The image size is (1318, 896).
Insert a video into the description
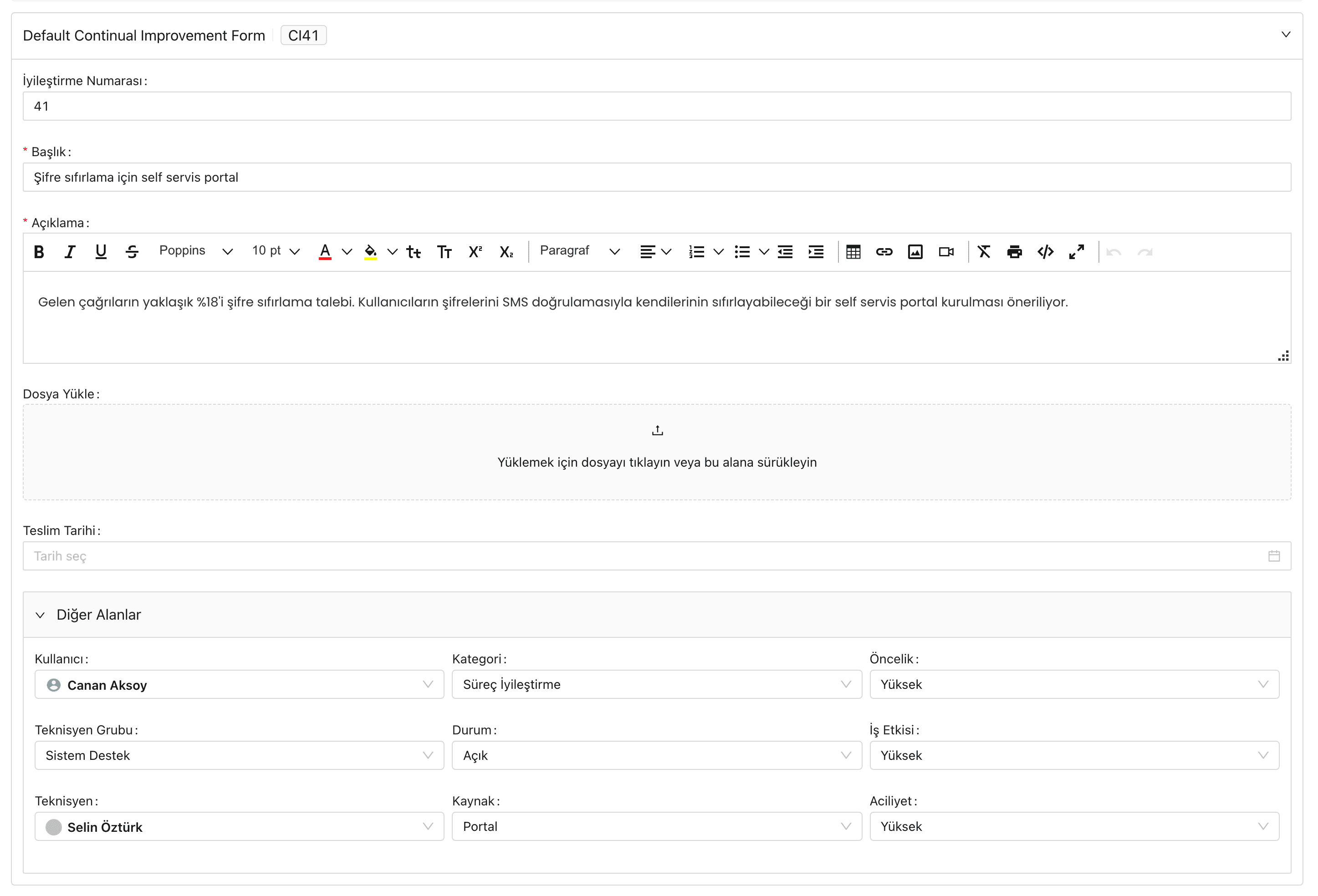click(x=946, y=252)
